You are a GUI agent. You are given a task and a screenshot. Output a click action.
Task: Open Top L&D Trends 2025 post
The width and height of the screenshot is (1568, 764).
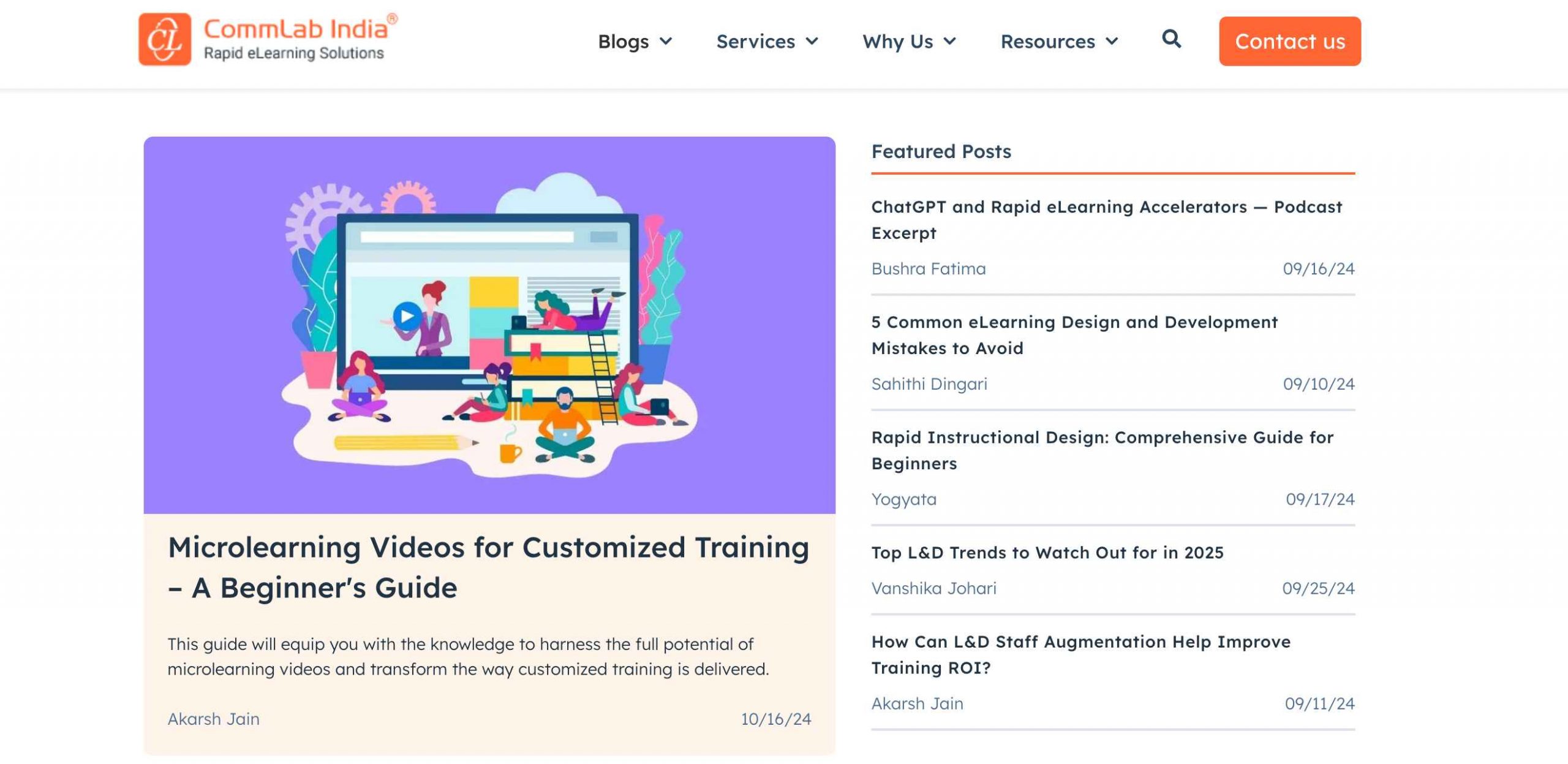coord(1047,552)
